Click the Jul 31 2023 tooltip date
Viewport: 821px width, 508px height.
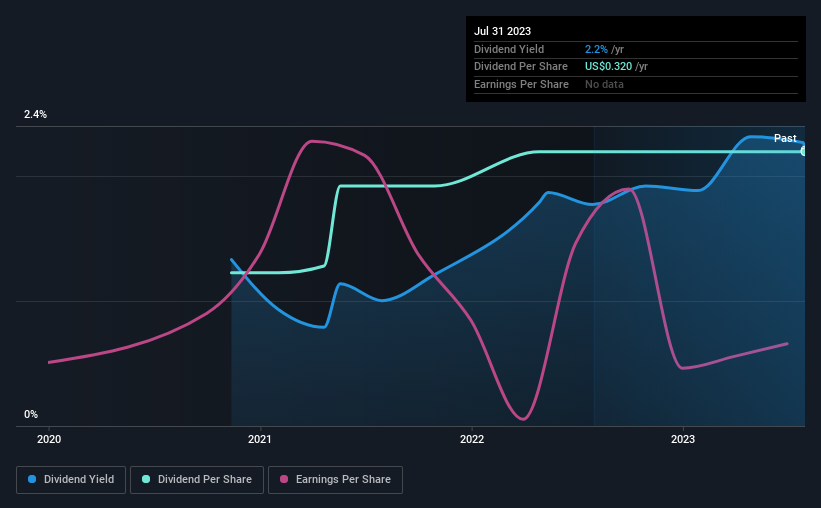502,31
